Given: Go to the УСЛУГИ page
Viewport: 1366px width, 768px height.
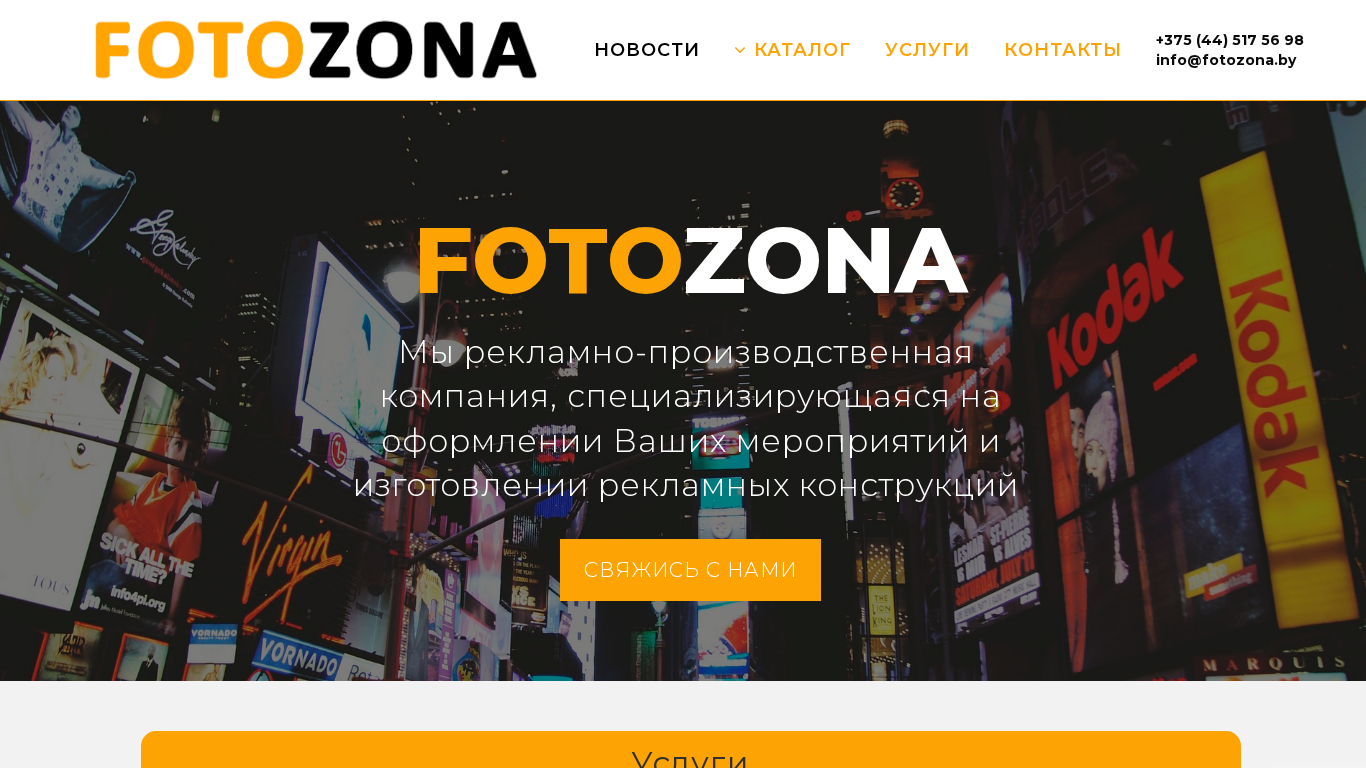Looking at the screenshot, I should (927, 50).
